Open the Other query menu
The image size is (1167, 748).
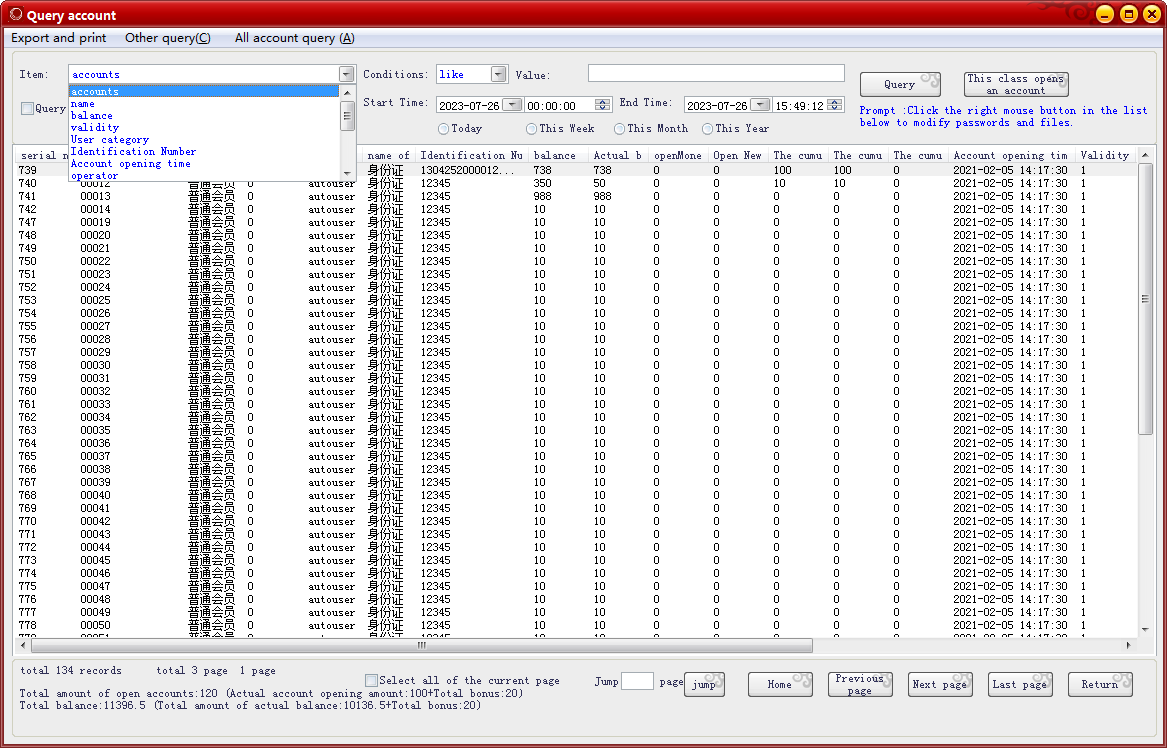(x=167, y=38)
